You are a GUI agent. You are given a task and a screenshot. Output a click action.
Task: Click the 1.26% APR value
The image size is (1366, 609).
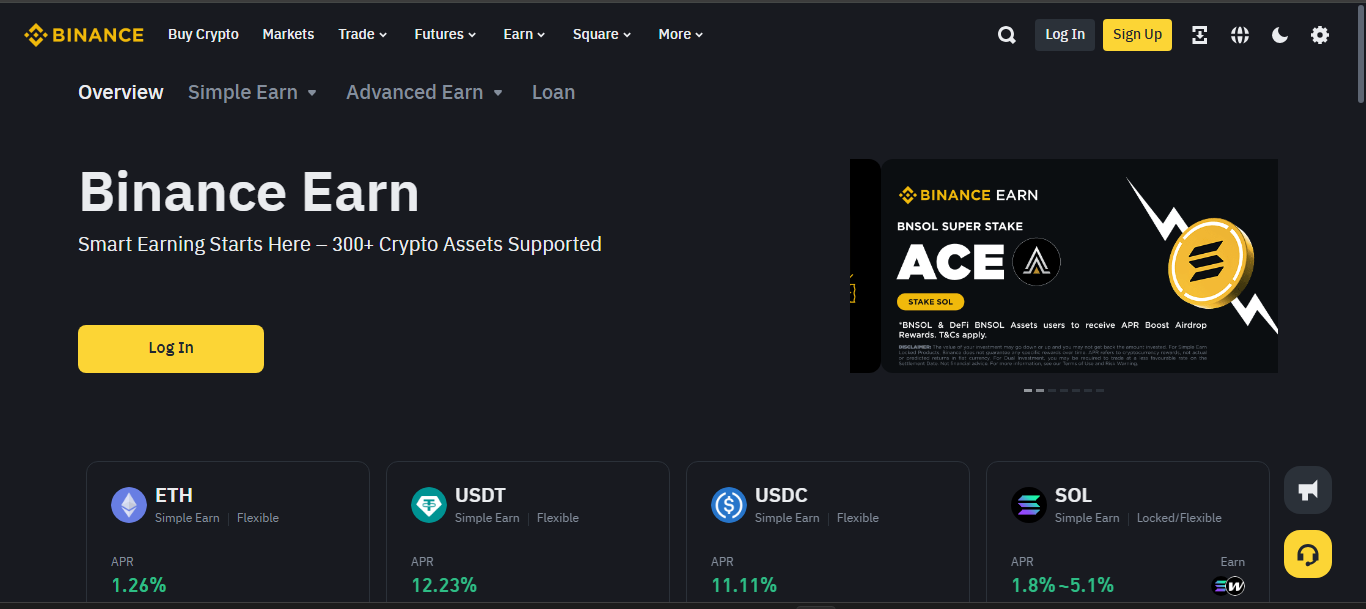[138, 585]
